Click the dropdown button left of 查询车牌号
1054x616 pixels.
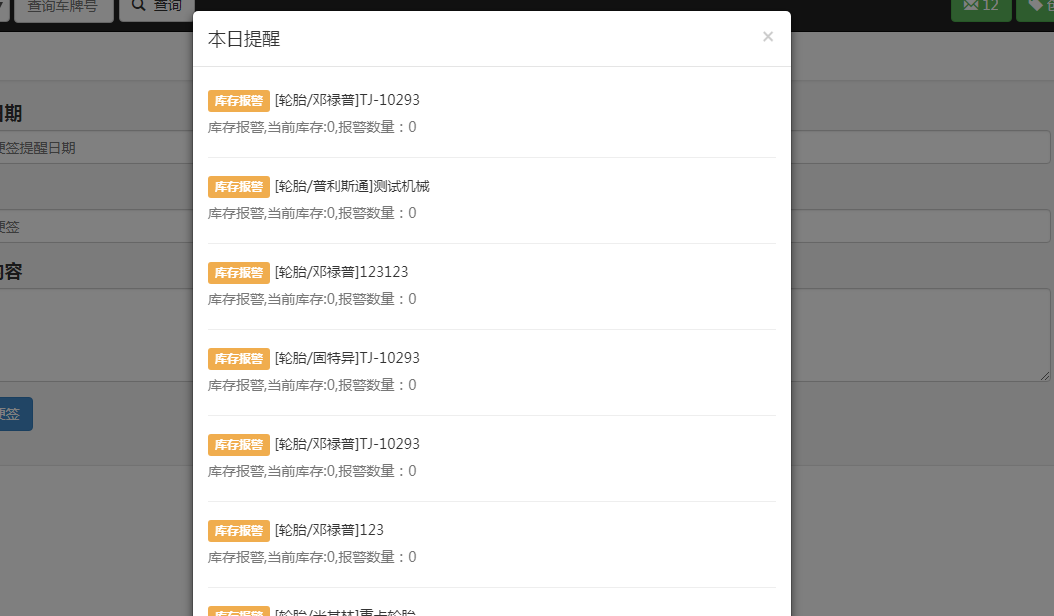pos(4,6)
